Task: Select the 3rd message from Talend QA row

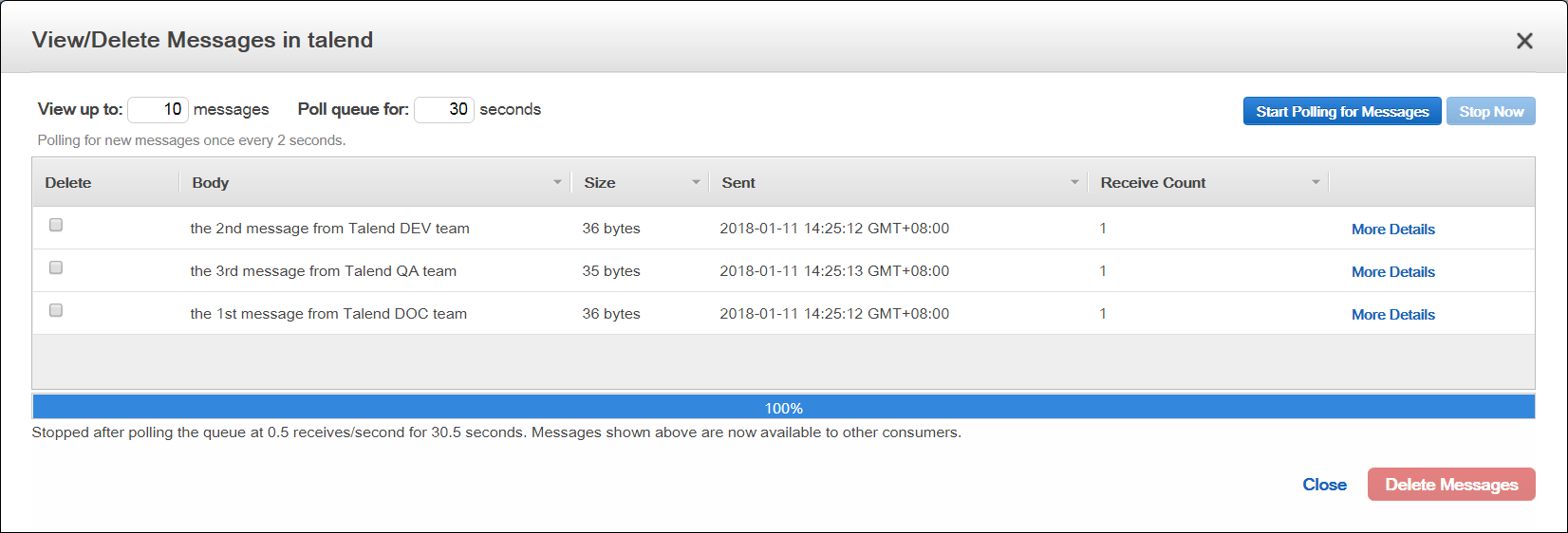Action: pyautogui.click(x=323, y=271)
